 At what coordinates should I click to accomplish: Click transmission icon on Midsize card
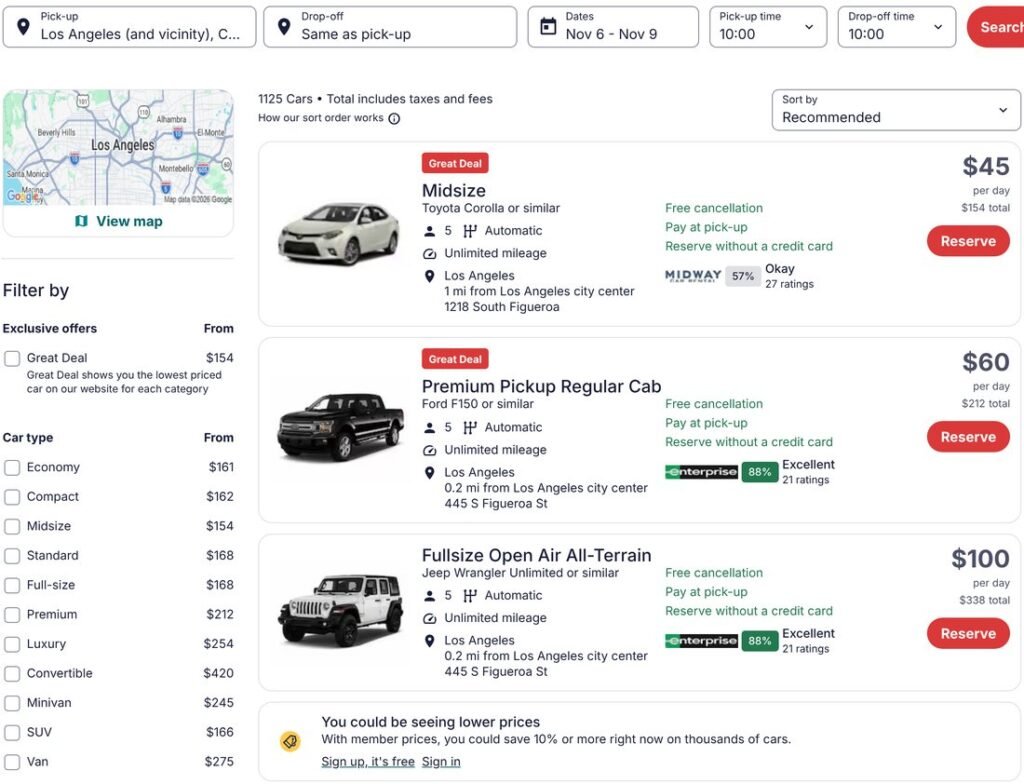click(470, 231)
